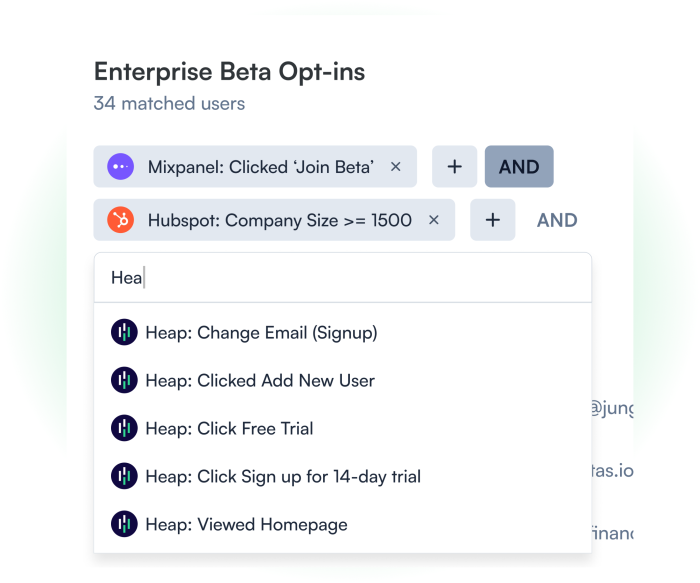Choose Heap: Clicked Add New User
This screenshot has width=700, height=583.
[x=343, y=380]
